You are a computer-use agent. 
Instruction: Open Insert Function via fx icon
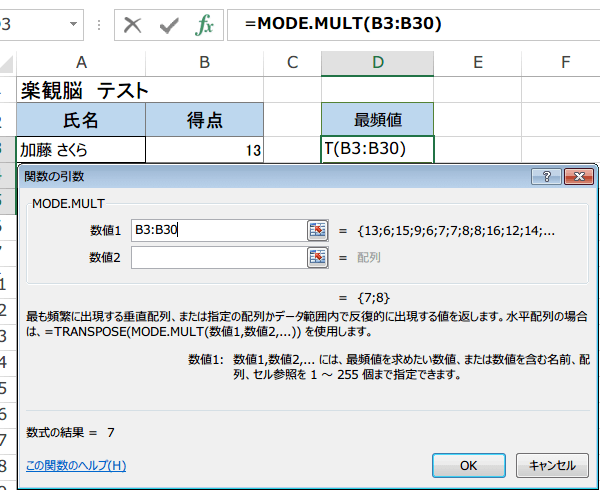pos(204,25)
